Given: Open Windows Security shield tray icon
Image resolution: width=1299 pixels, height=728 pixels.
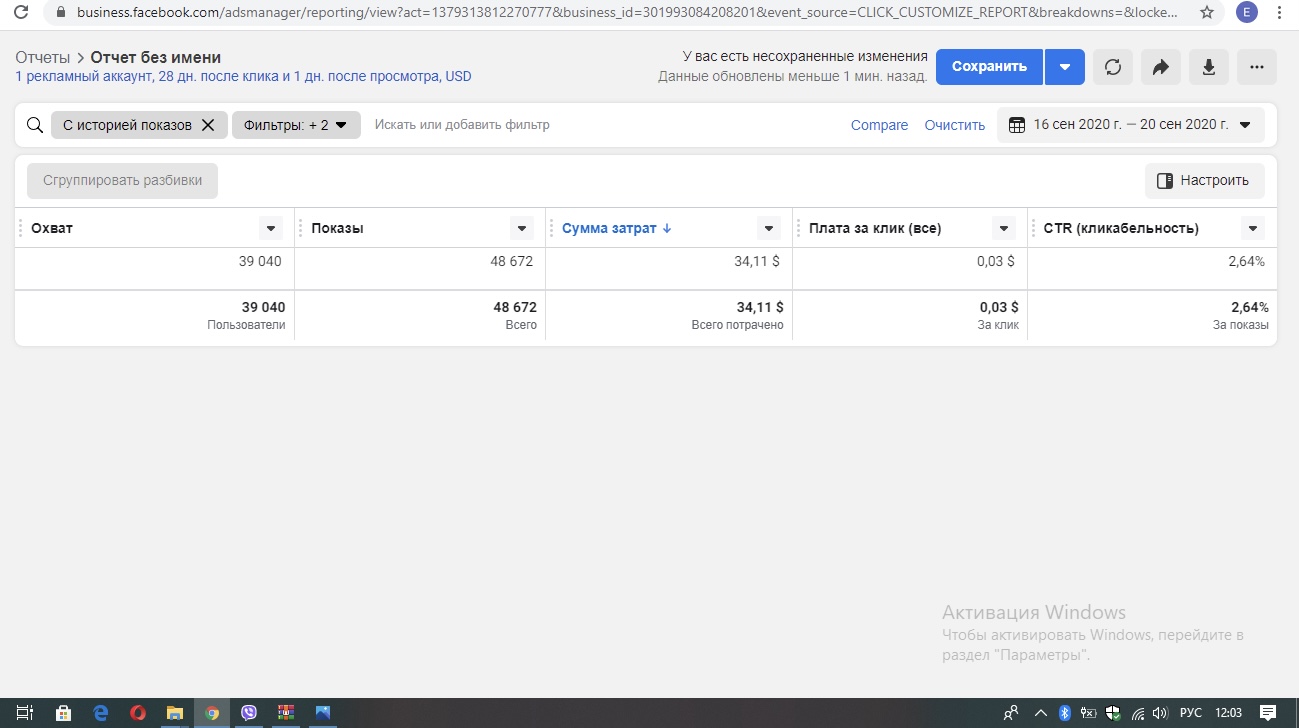Looking at the screenshot, I should point(1113,713).
